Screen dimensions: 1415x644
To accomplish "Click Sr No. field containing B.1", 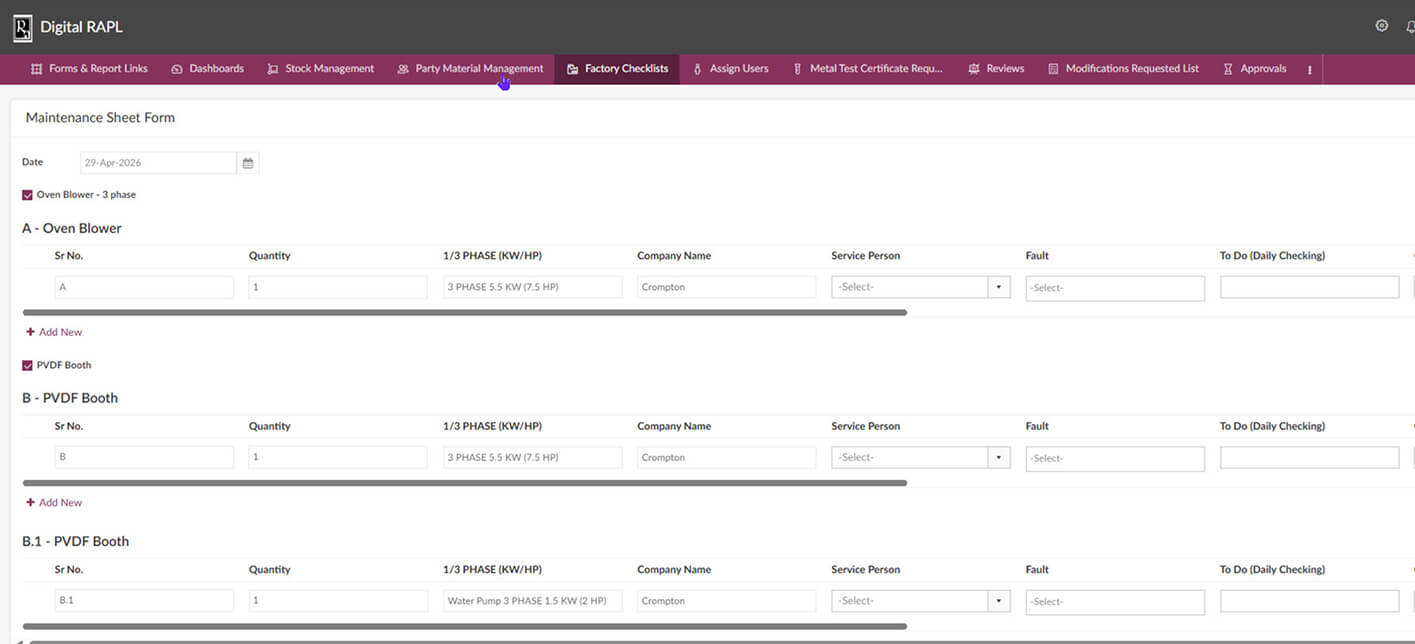I will (144, 601).
